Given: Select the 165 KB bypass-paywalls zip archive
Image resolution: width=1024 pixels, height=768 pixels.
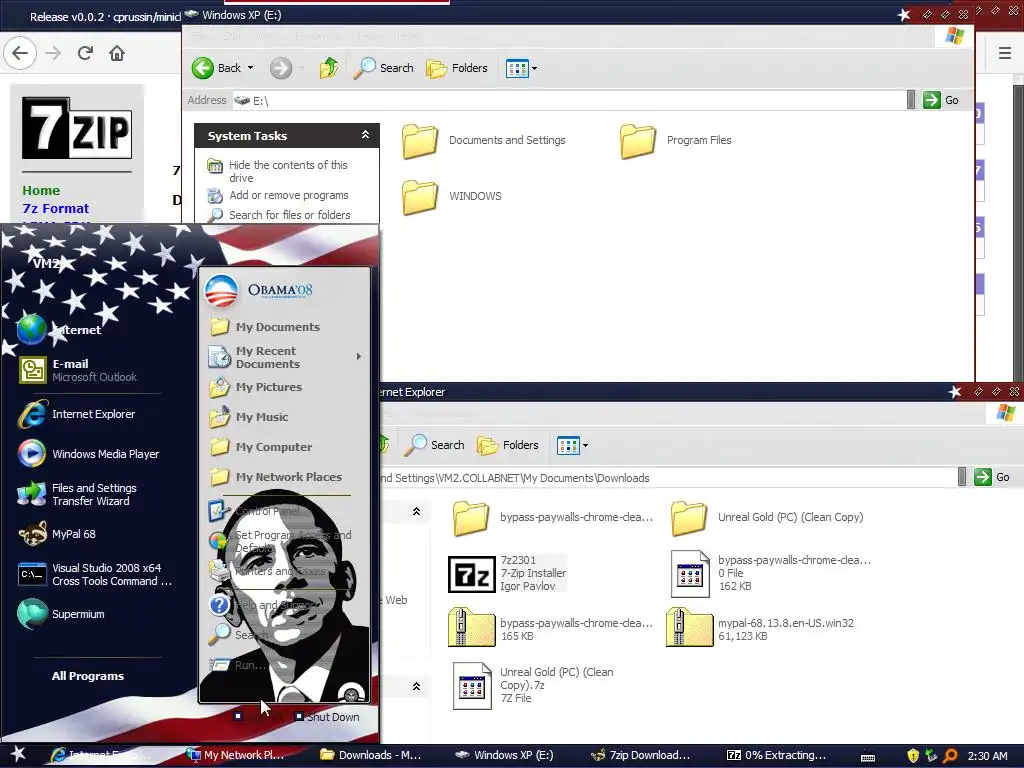Looking at the screenshot, I should (x=551, y=628).
